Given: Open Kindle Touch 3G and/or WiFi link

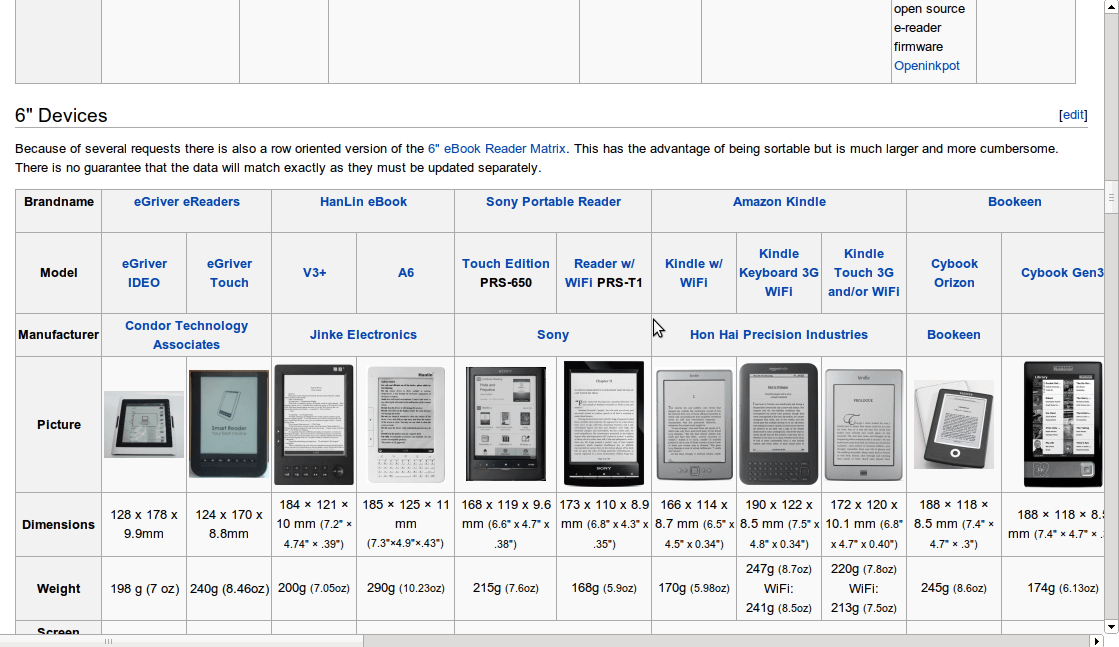Looking at the screenshot, I should point(864,272).
